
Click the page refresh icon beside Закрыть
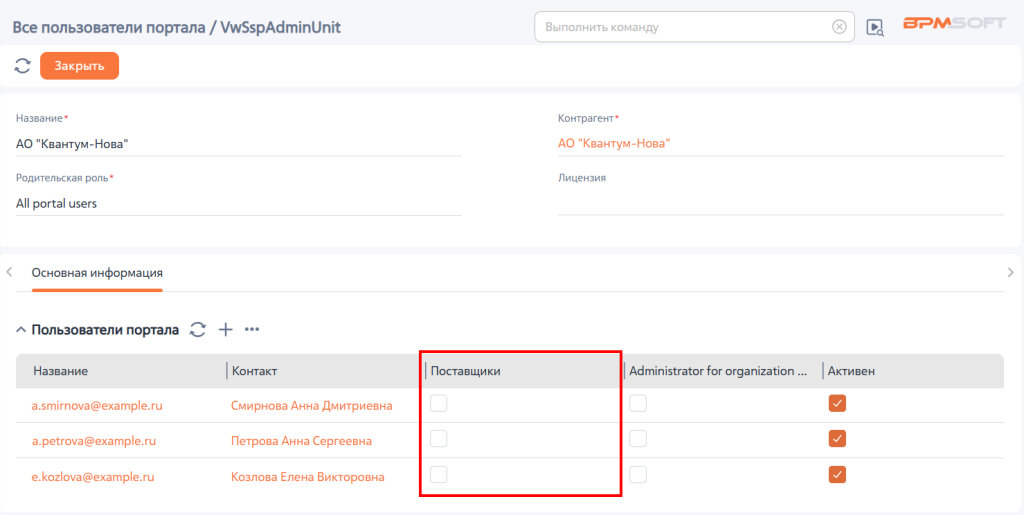coord(23,66)
